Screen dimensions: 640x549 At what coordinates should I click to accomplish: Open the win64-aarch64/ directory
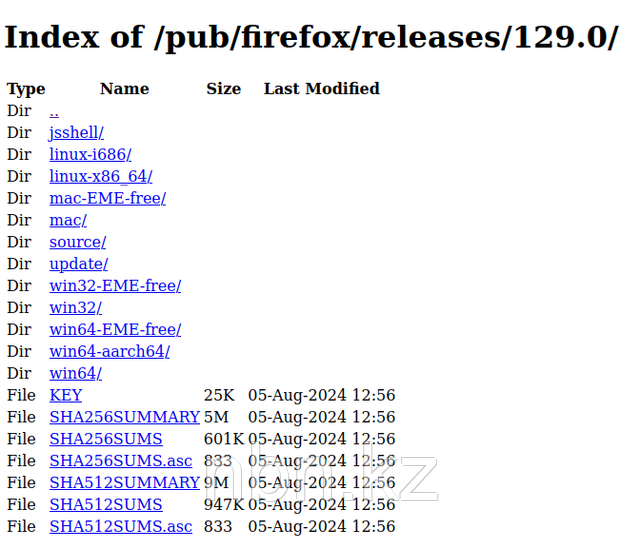tap(109, 352)
